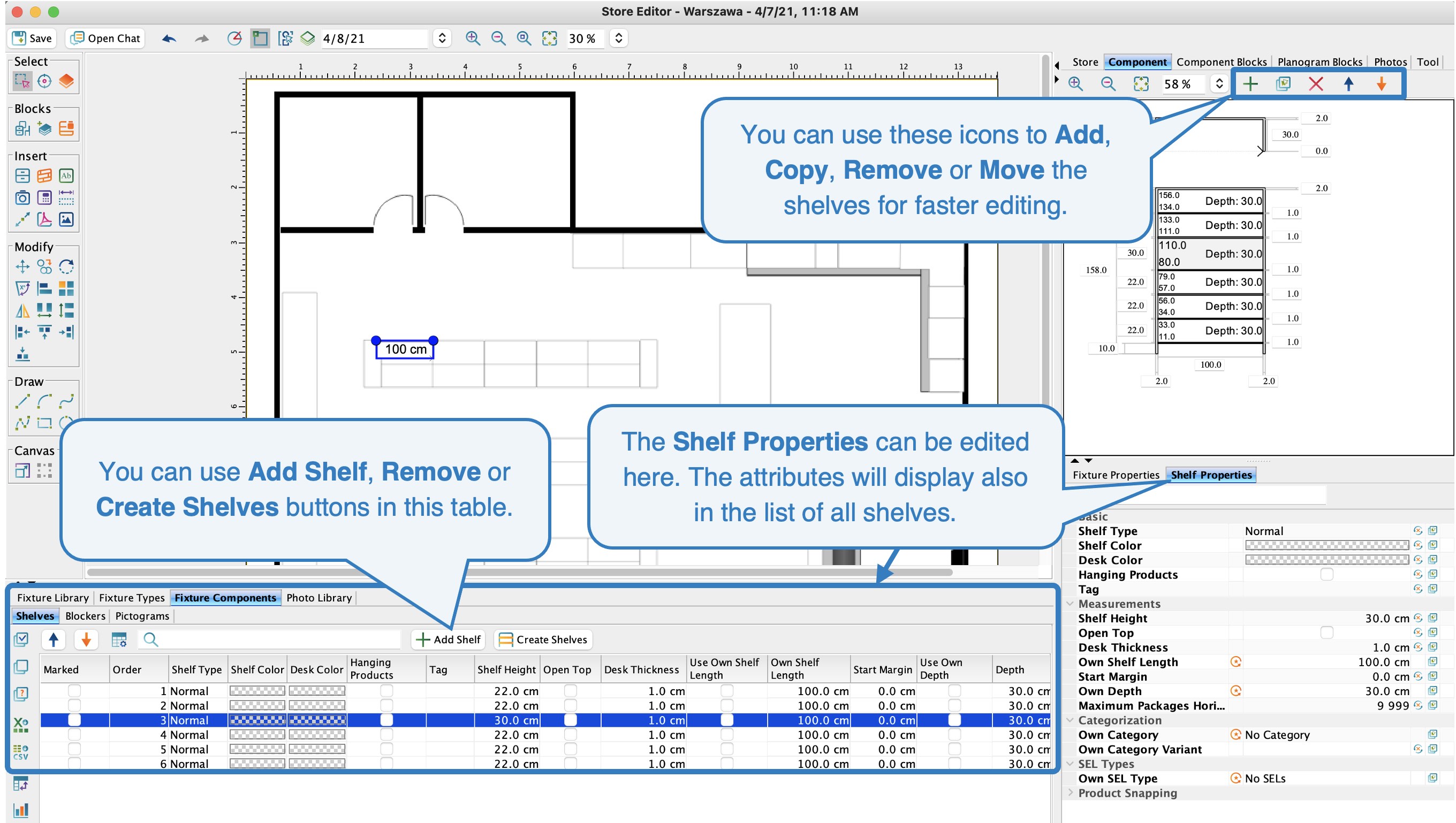Image resolution: width=1456 pixels, height=823 pixels.
Task: Select the rectangle selection tool in Select group
Action: (x=22, y=81)
